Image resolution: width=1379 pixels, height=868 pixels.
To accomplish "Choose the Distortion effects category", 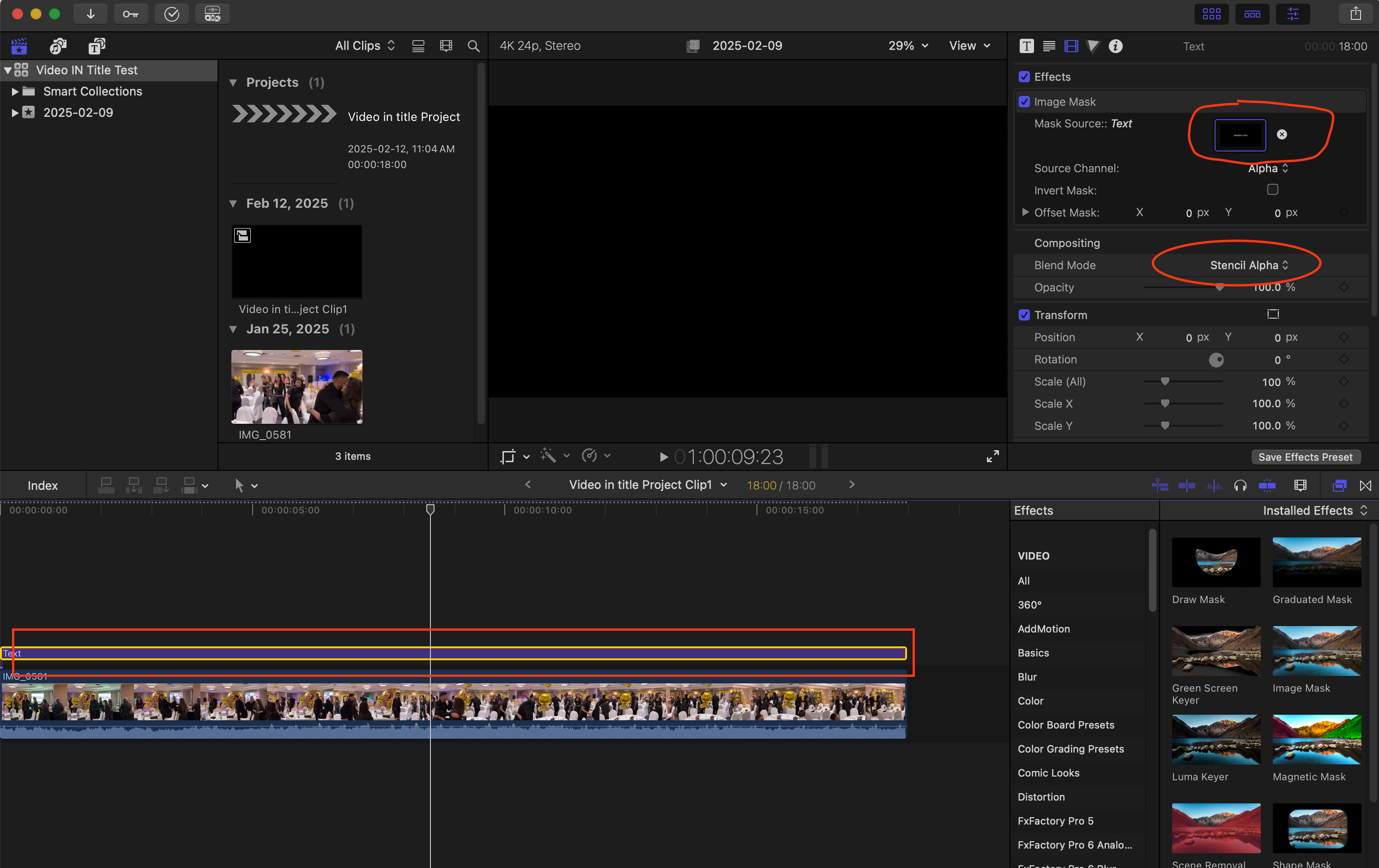I will 1040,796.
